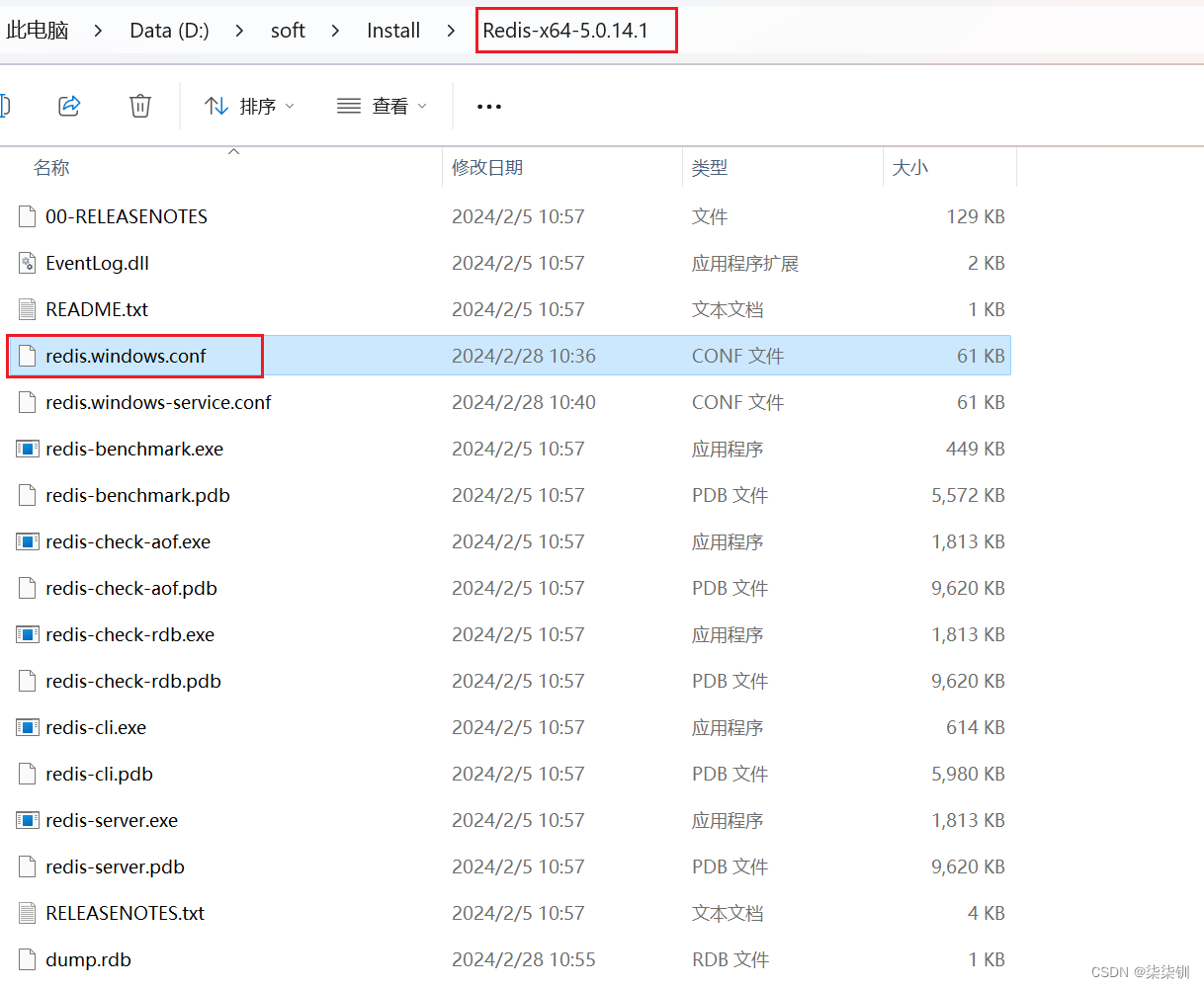Toggle name sort order via column arrow
Image resolution: width=1204 pixels, height=989 pixels.
tap(233, 153)
